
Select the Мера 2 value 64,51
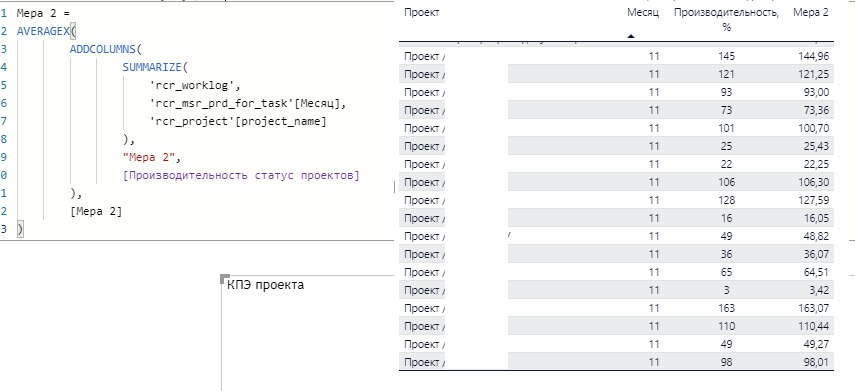817,272
